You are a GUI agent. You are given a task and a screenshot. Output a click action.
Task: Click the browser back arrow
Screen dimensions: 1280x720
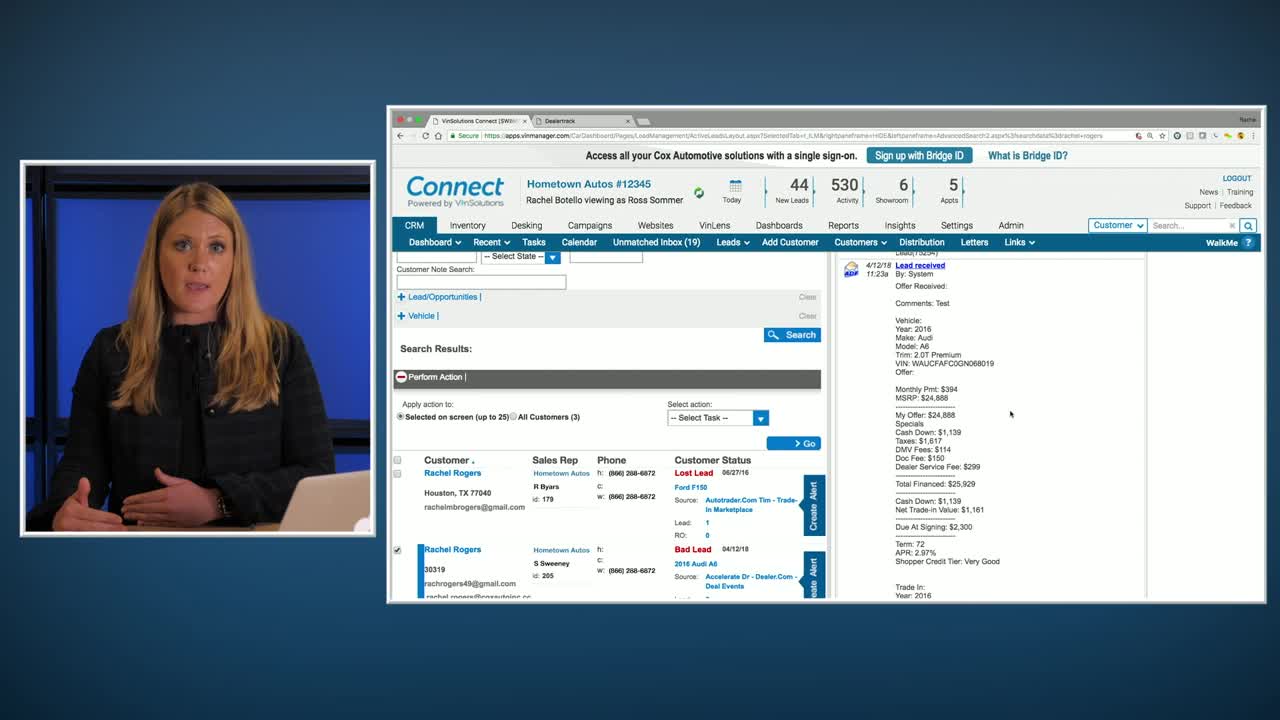(401, 136)
